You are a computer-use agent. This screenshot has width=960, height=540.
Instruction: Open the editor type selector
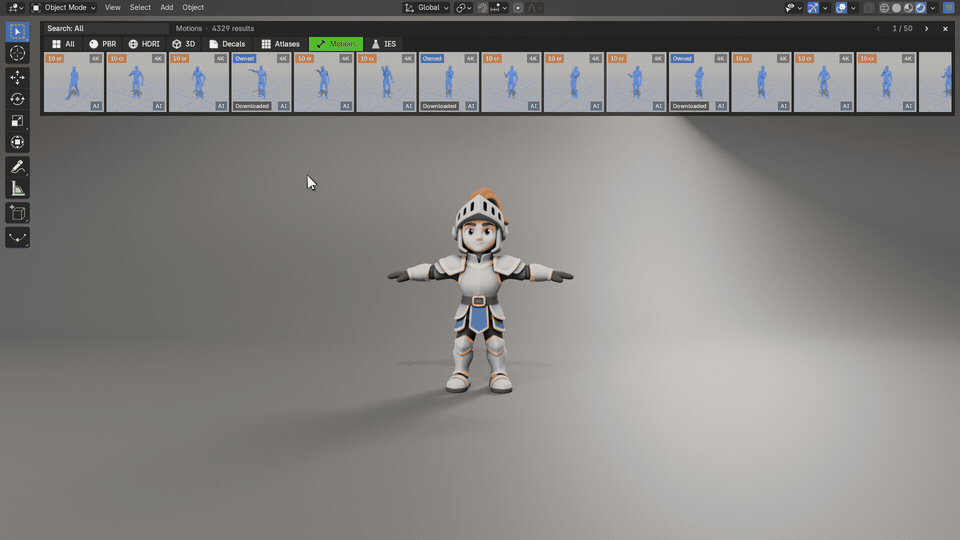pos(15,7)
